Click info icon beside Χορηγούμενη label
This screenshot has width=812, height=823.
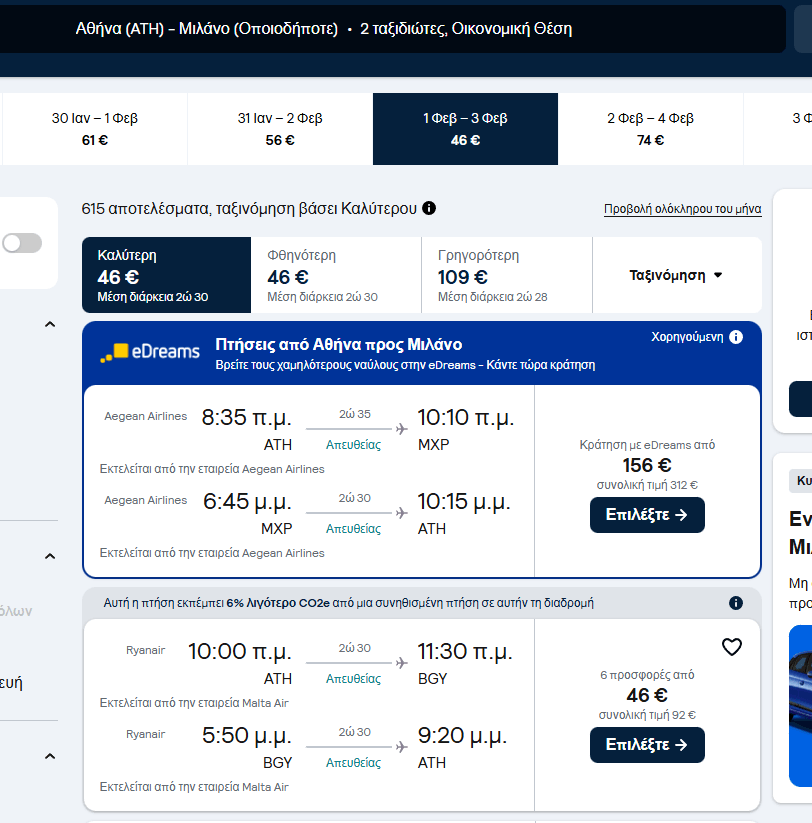(736, 337)
